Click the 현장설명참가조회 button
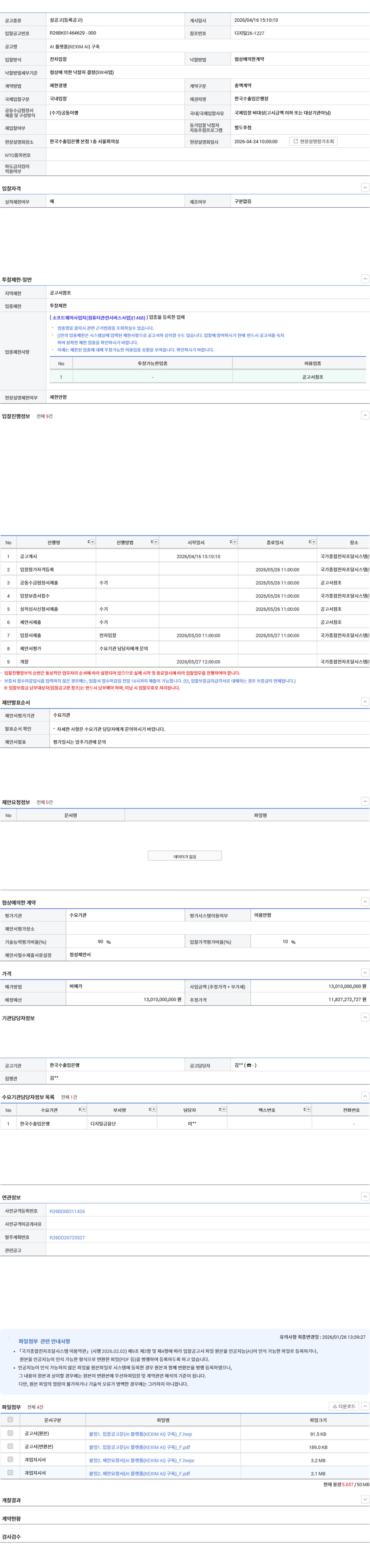370x1568 pixels. click(313, 141)
